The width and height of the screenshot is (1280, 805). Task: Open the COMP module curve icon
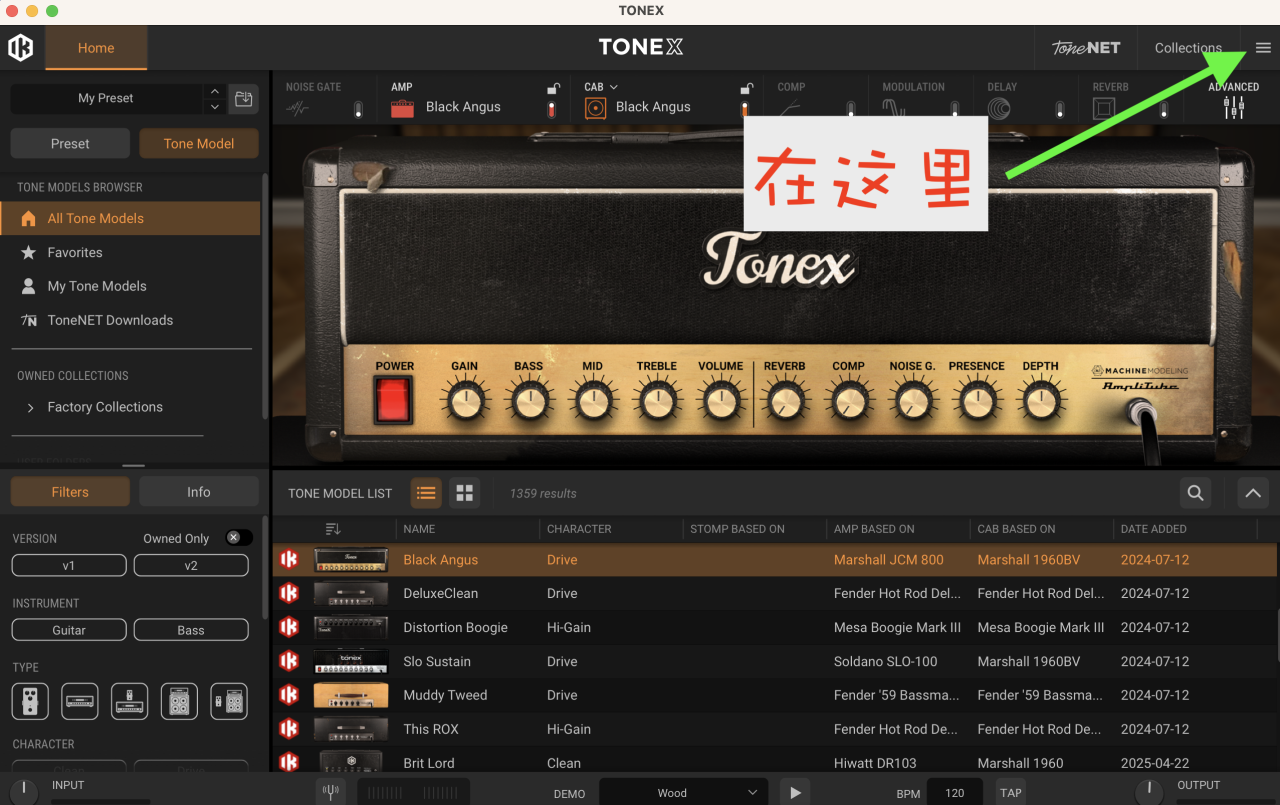[789, 109]
